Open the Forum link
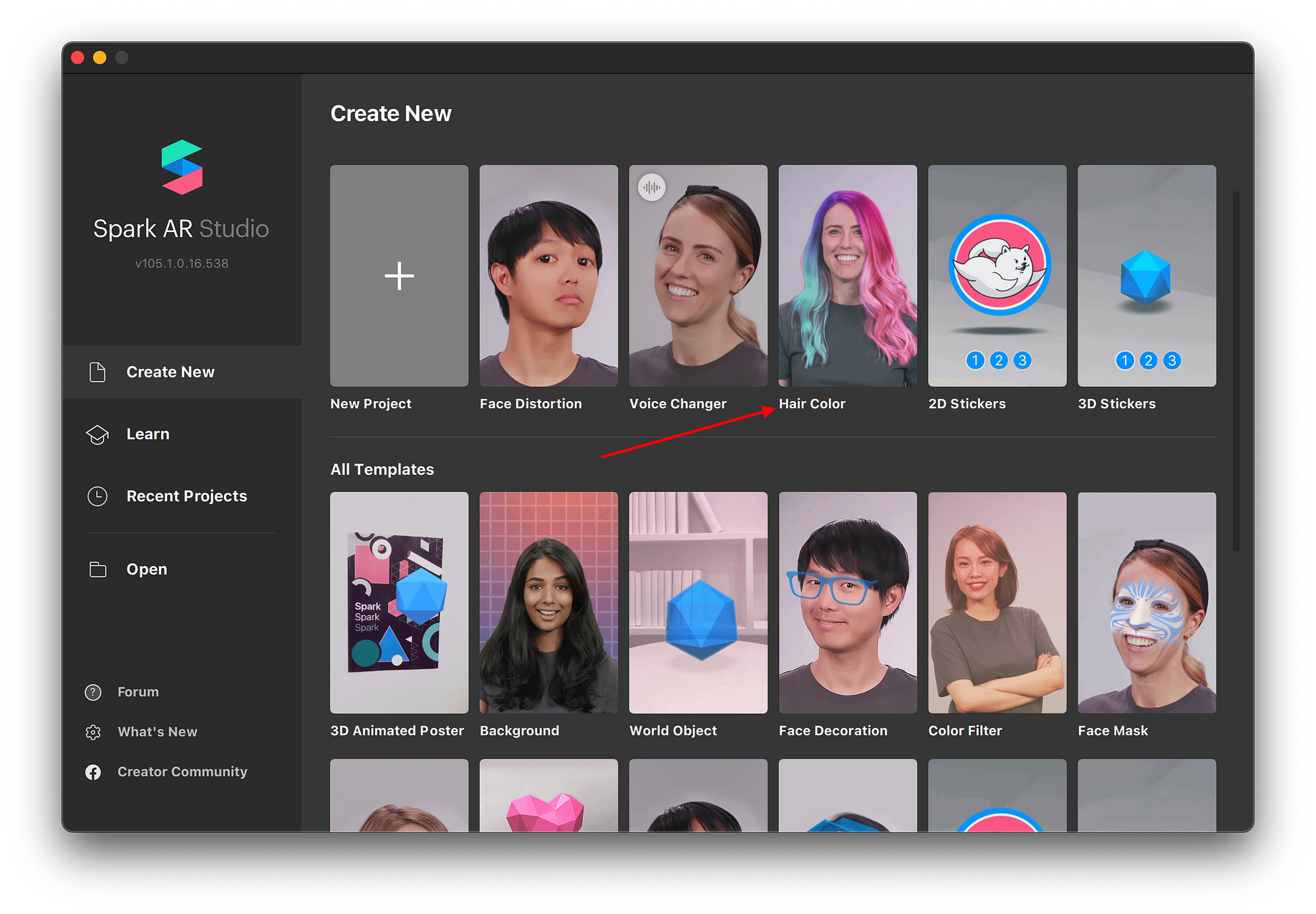 (138, 693)
